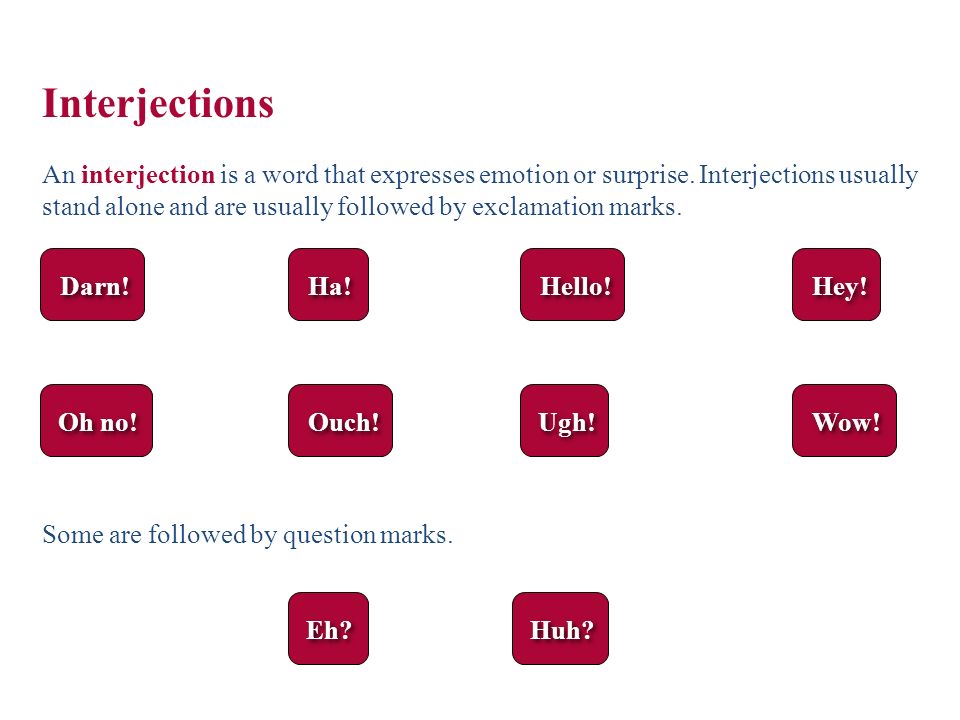Pick the Wow! button

point(844,421)
